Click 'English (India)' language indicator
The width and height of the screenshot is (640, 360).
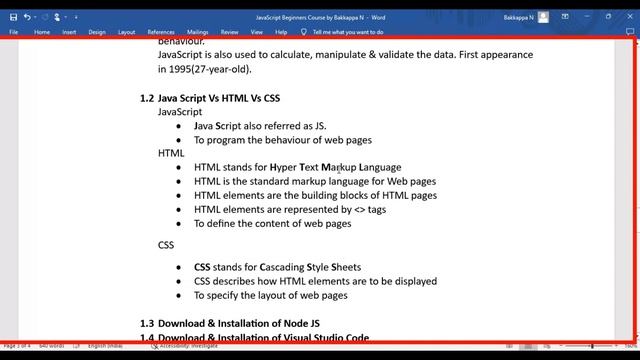(105, 346)
